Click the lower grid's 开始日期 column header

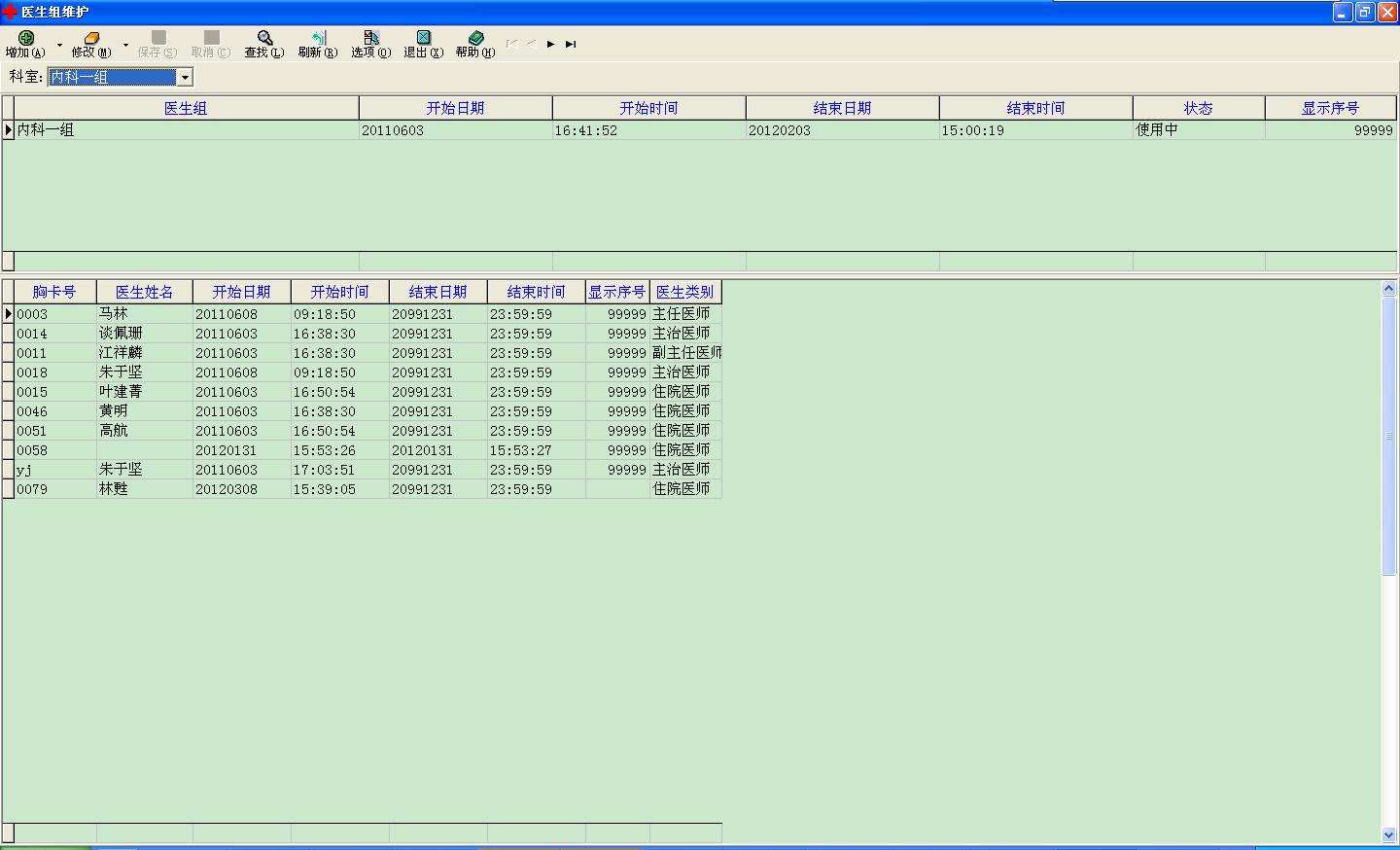pos(242,292)
